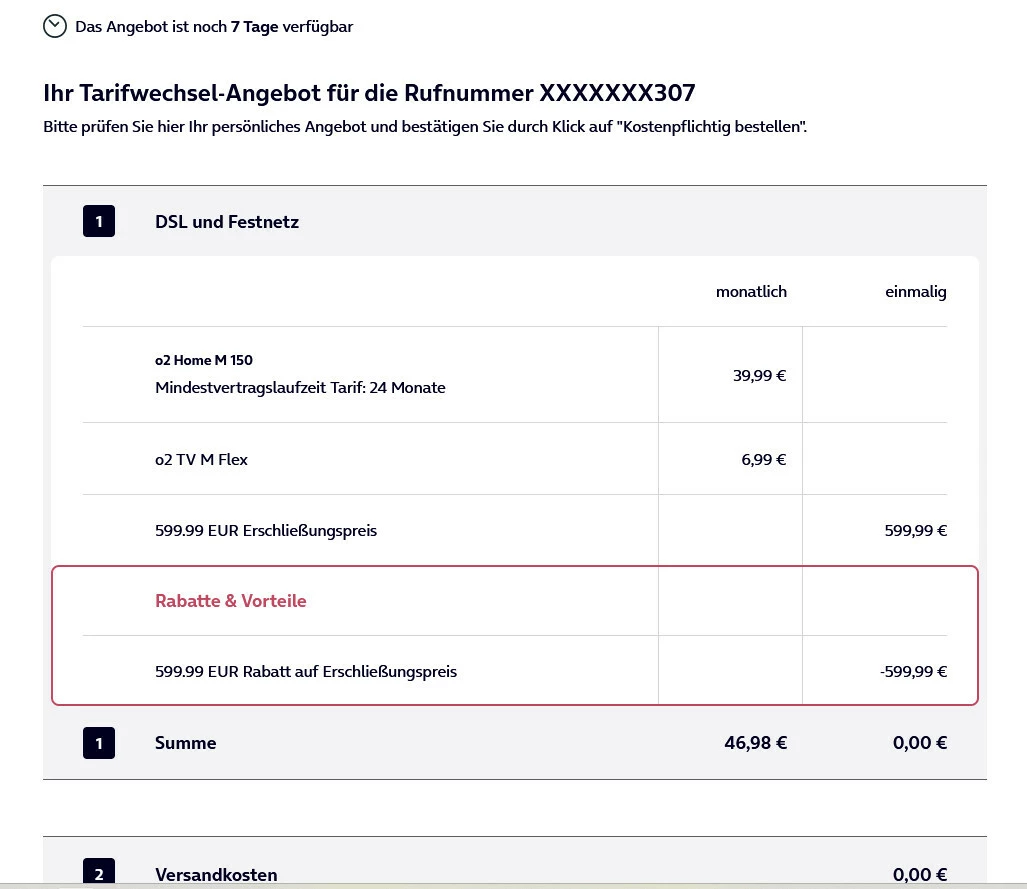This screenshot has height=889, width=1027.
Task: Click the number 2 badge beside Versandkosten
Action: [x=99, y=874]
